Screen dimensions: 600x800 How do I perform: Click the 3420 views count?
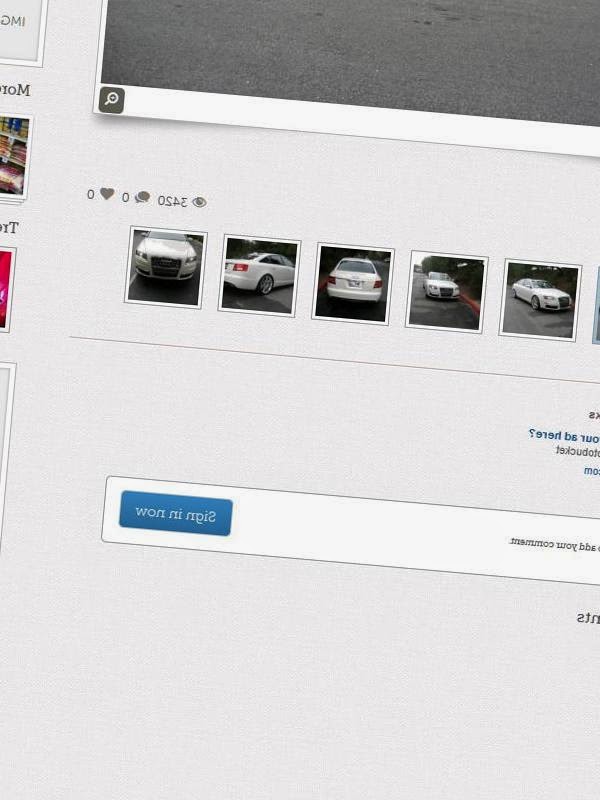tap(172, 201)
